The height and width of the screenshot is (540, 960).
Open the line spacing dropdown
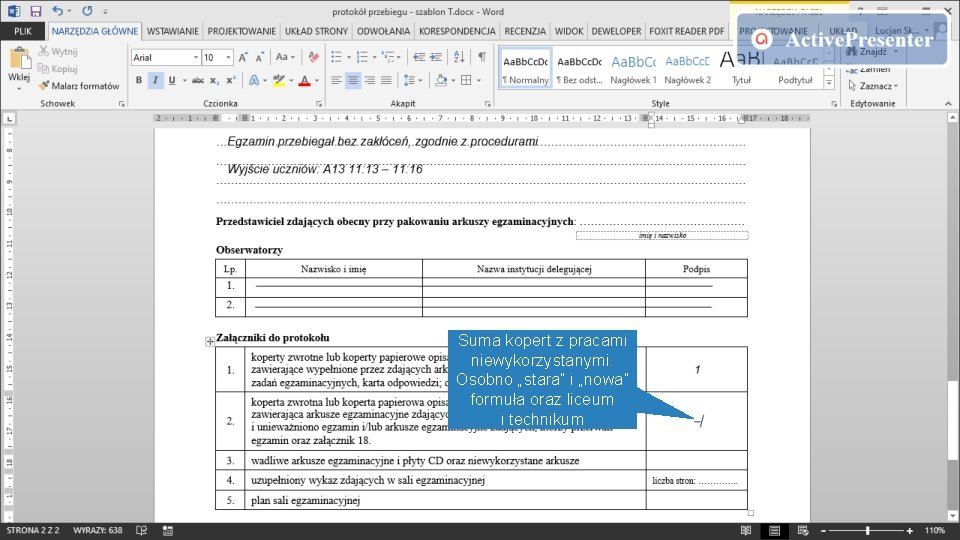pyautogui.click(x=413, y=80)
